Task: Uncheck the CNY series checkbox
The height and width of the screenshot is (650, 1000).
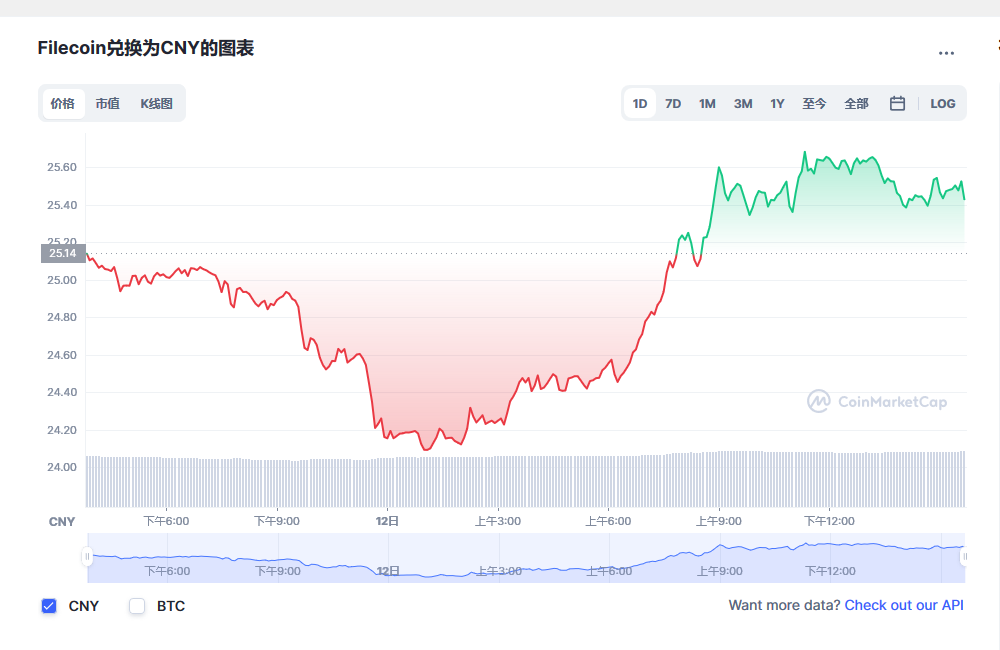Action: pos(49,606)
